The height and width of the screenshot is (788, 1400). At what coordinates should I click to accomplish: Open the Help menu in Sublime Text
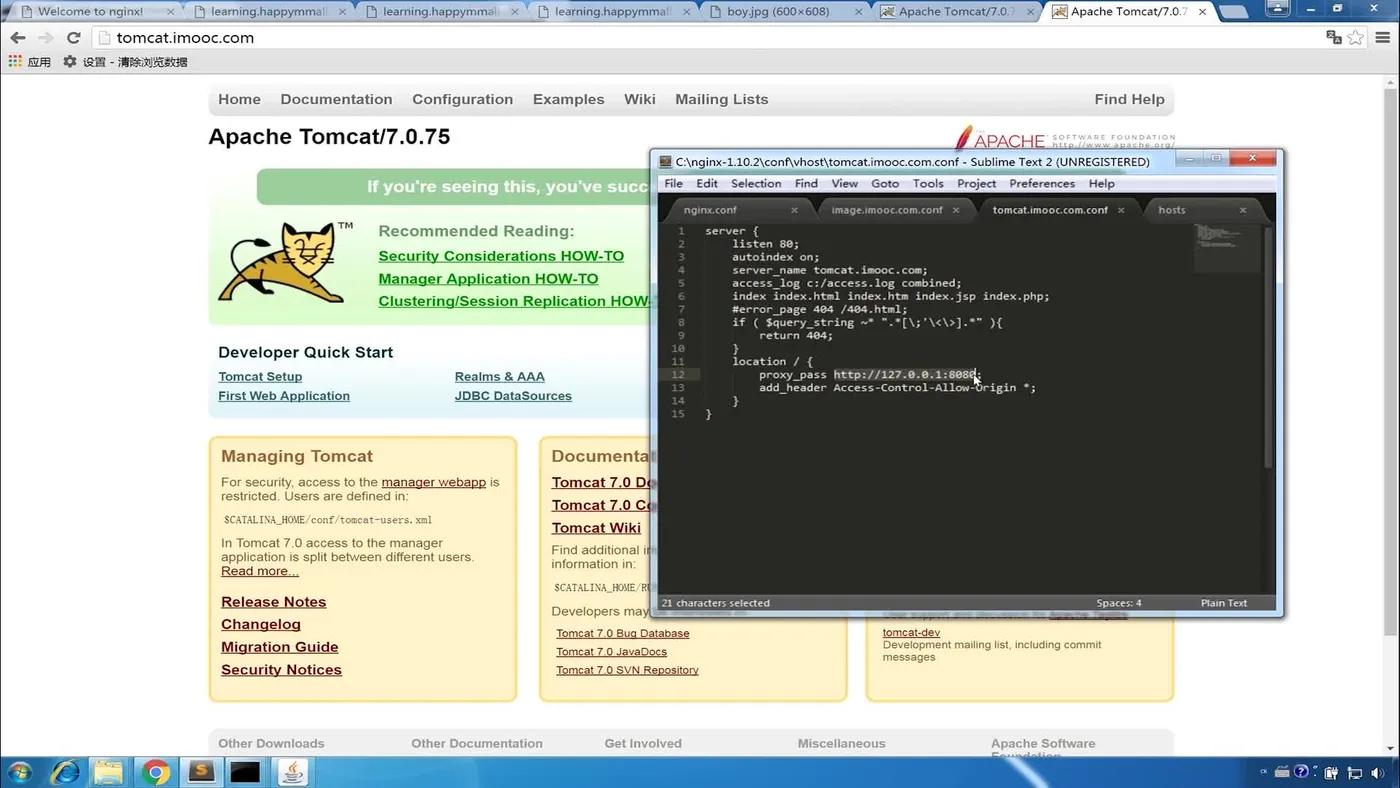click(1101, 184)
